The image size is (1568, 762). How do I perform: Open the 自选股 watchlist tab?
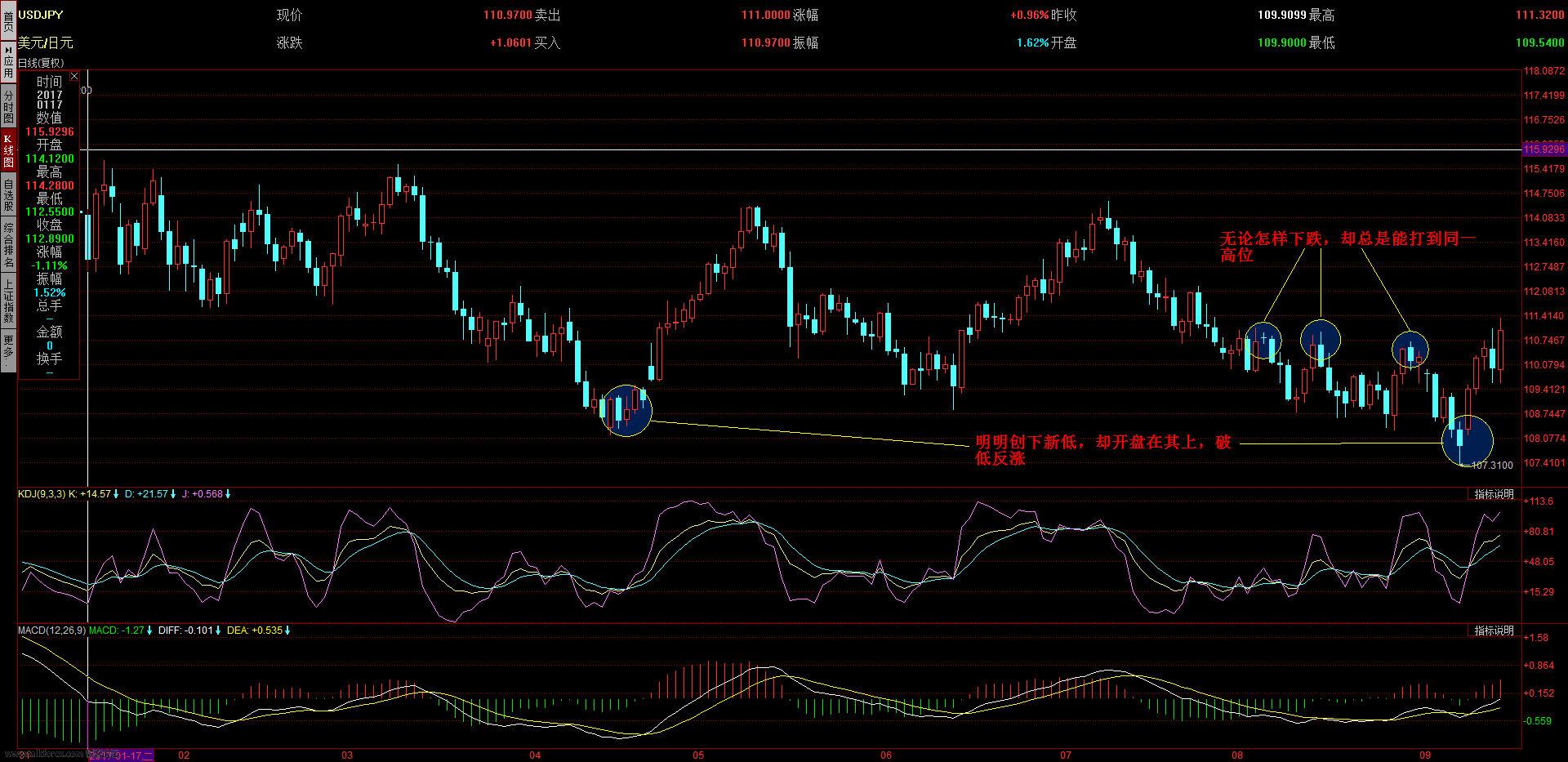[7, 194]
